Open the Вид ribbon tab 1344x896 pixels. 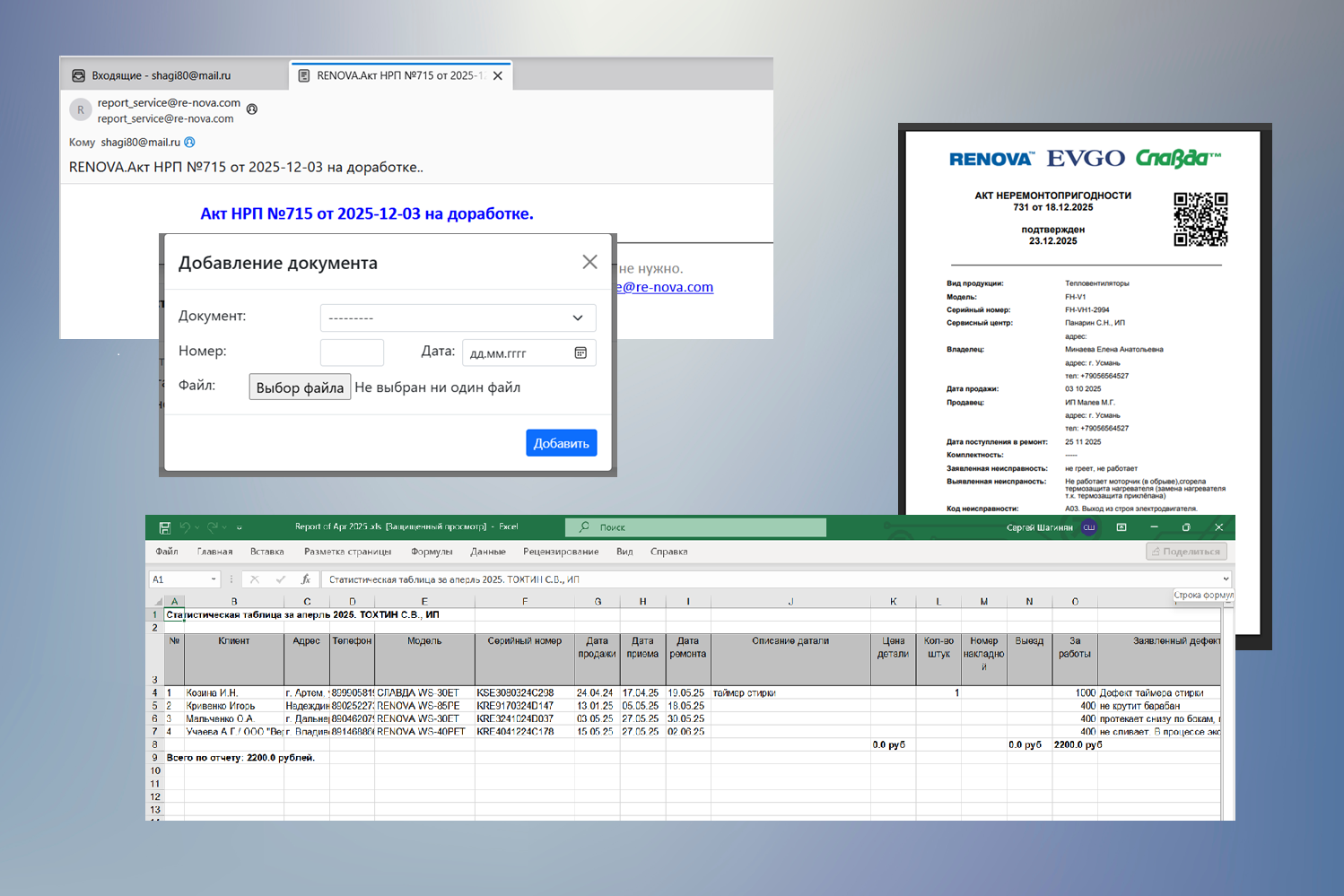point(624,552)
